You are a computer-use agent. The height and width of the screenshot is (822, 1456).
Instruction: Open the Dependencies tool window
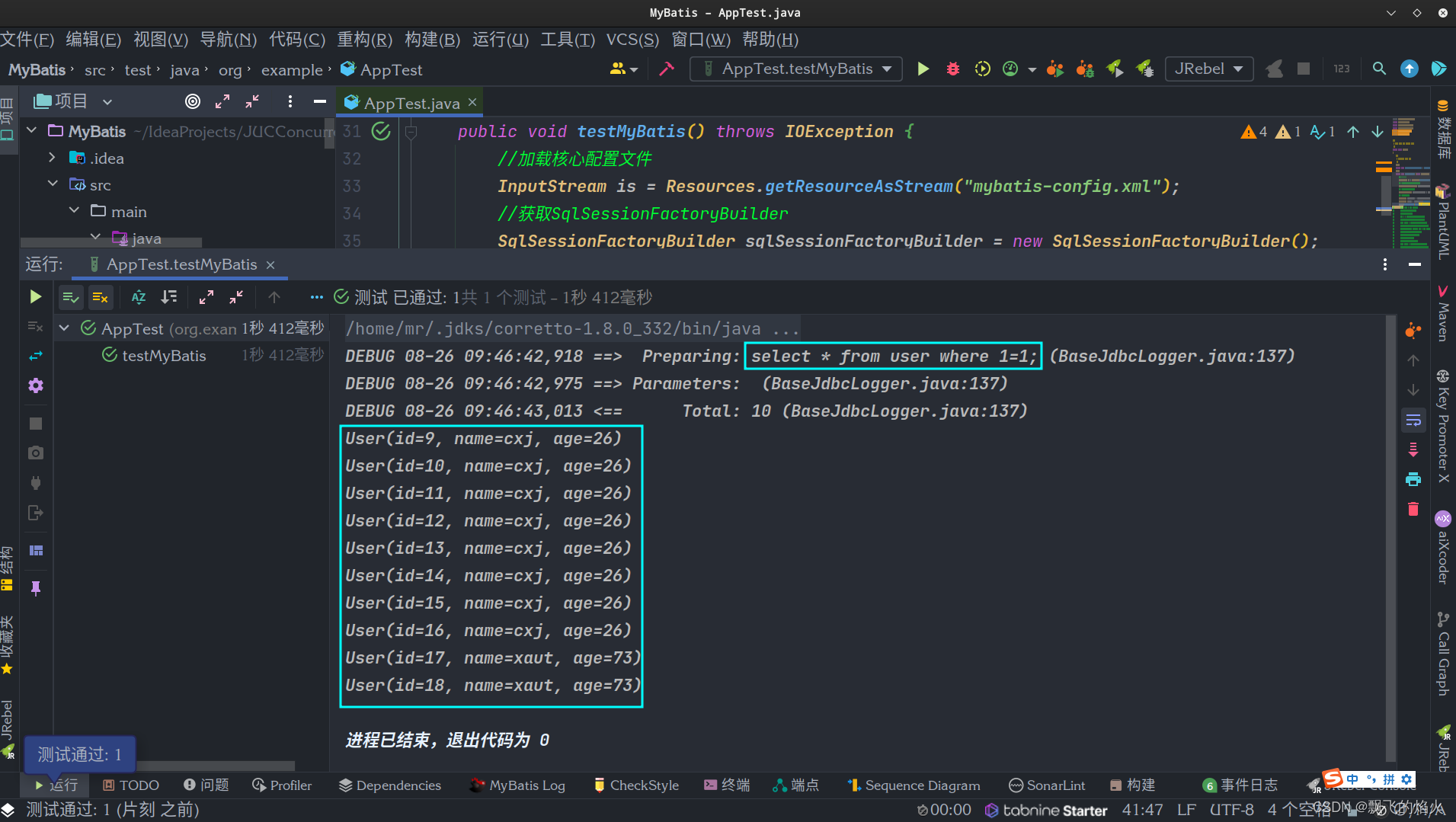coord(390,785)
